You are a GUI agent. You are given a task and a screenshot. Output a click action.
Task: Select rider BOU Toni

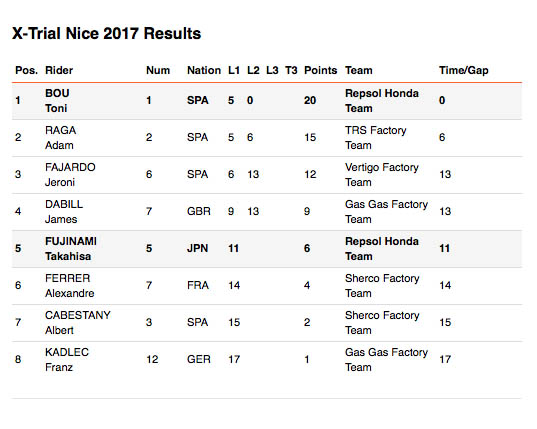pyautogui.click(x=57, y=101)
